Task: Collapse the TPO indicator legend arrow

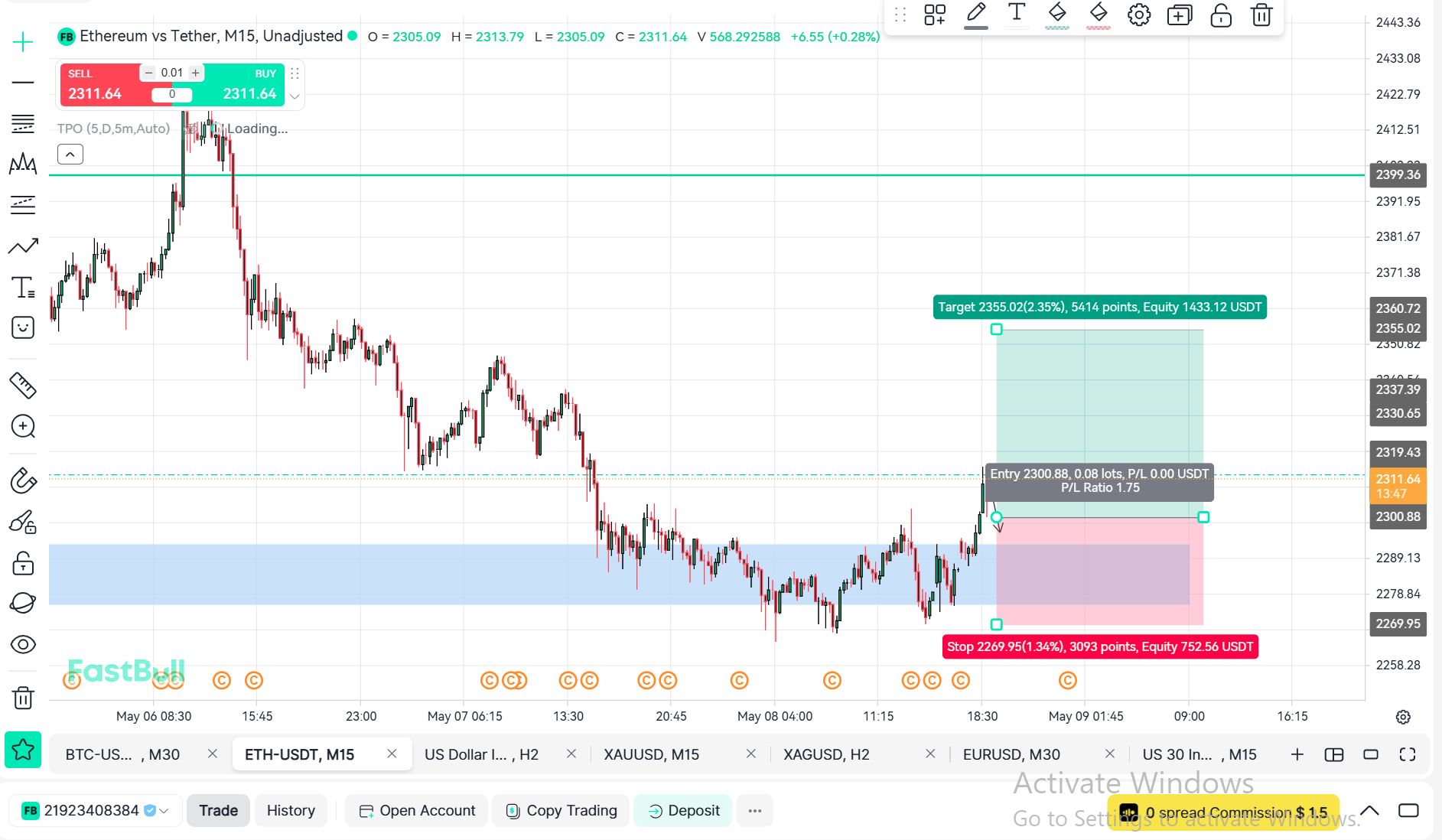Action: (70, 155)
